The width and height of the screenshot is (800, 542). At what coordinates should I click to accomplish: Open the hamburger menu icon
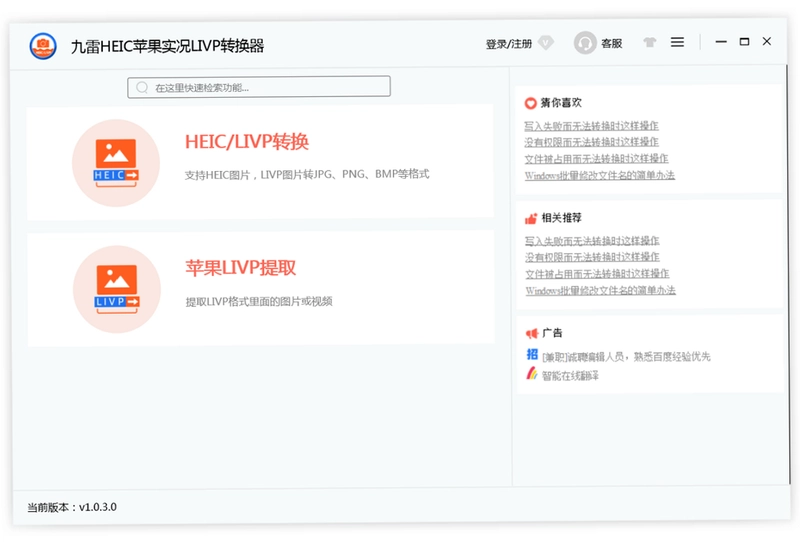[x=677, y=42]
